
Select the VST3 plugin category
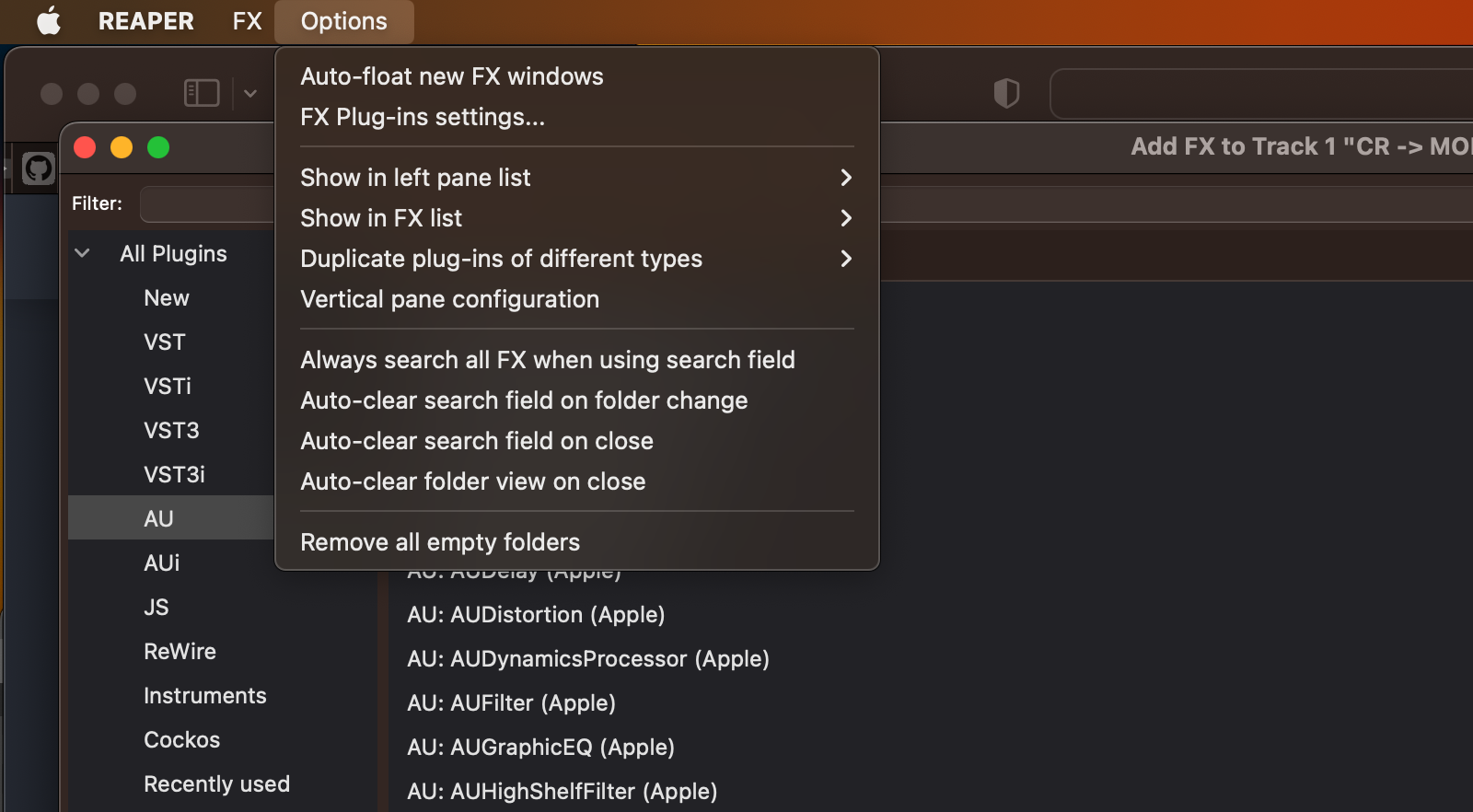(171, 430)
